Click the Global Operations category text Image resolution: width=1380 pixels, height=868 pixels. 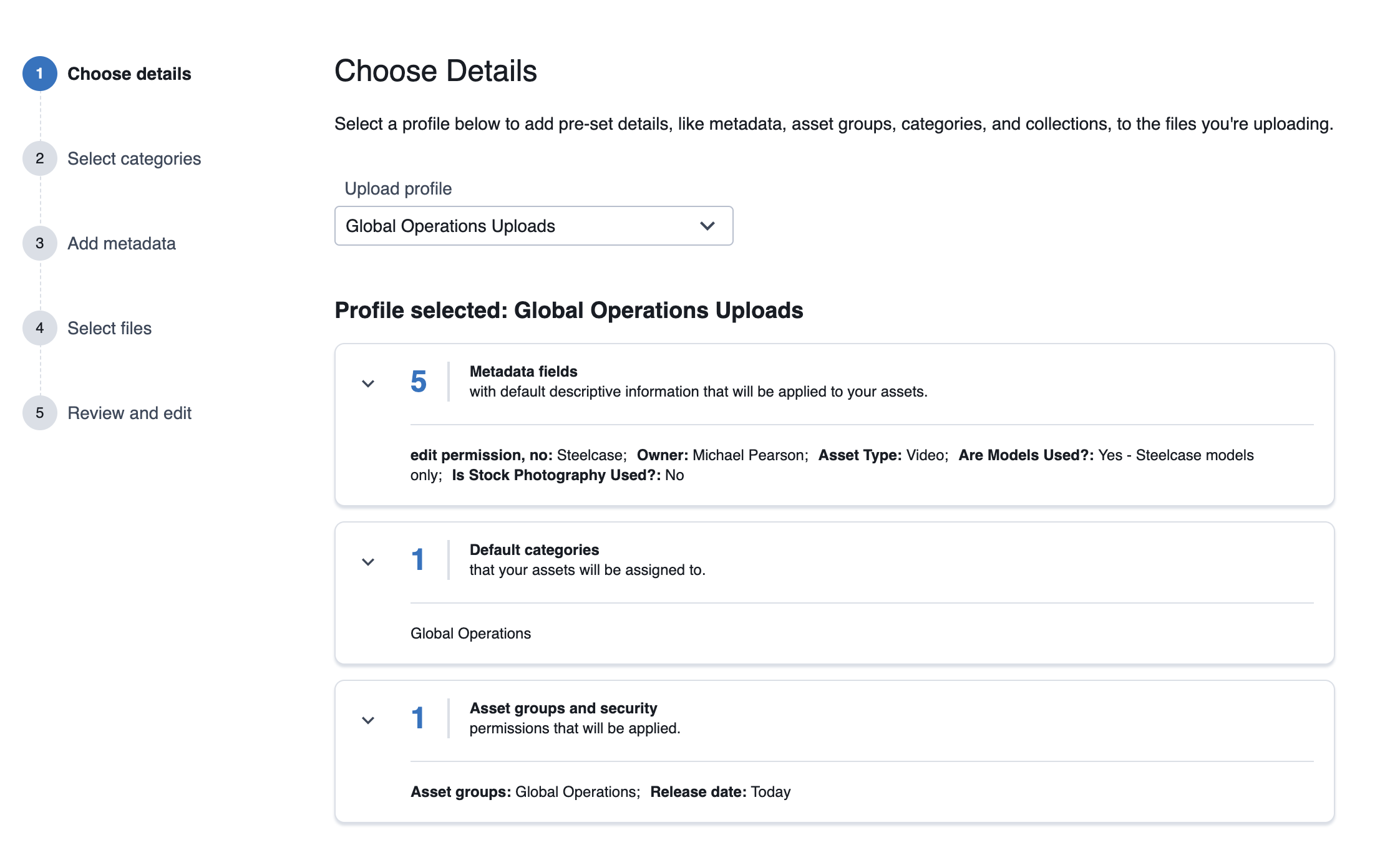(x=470, y=634)
